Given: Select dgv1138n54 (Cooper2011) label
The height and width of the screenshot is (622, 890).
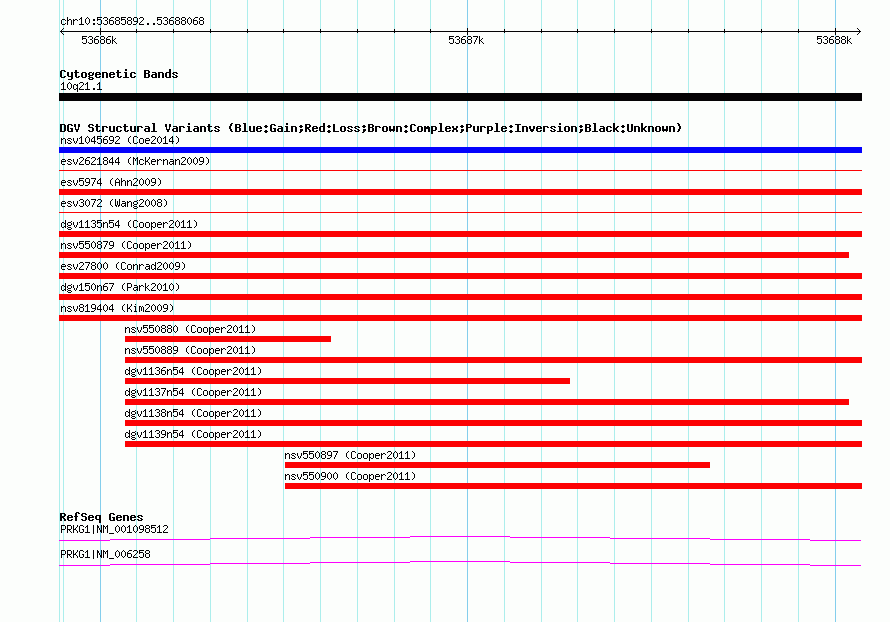Looking at the screenshot, I should tap(193, 413).
